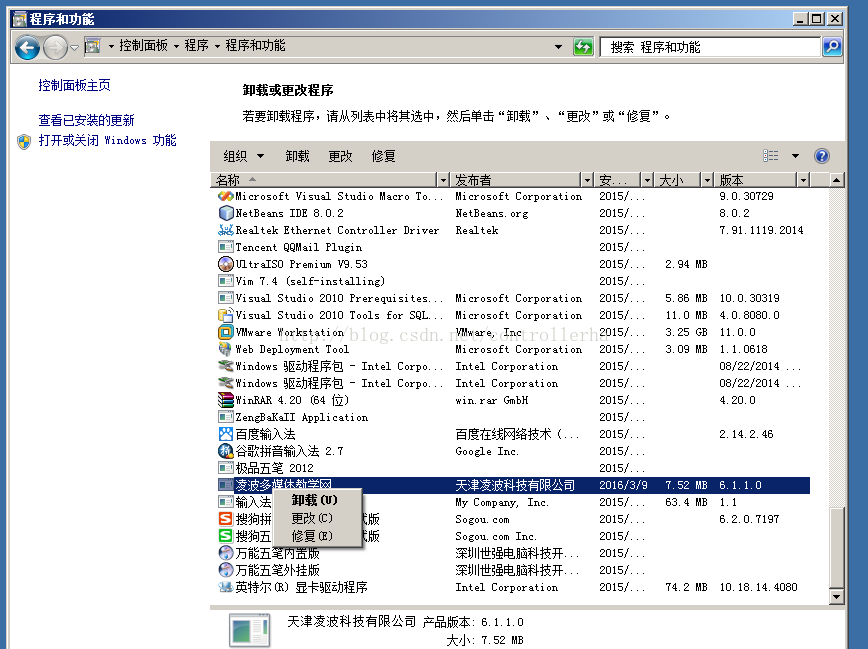
Task: Click the win.rar GmbH publisher cell
Action: pos(492,400)
